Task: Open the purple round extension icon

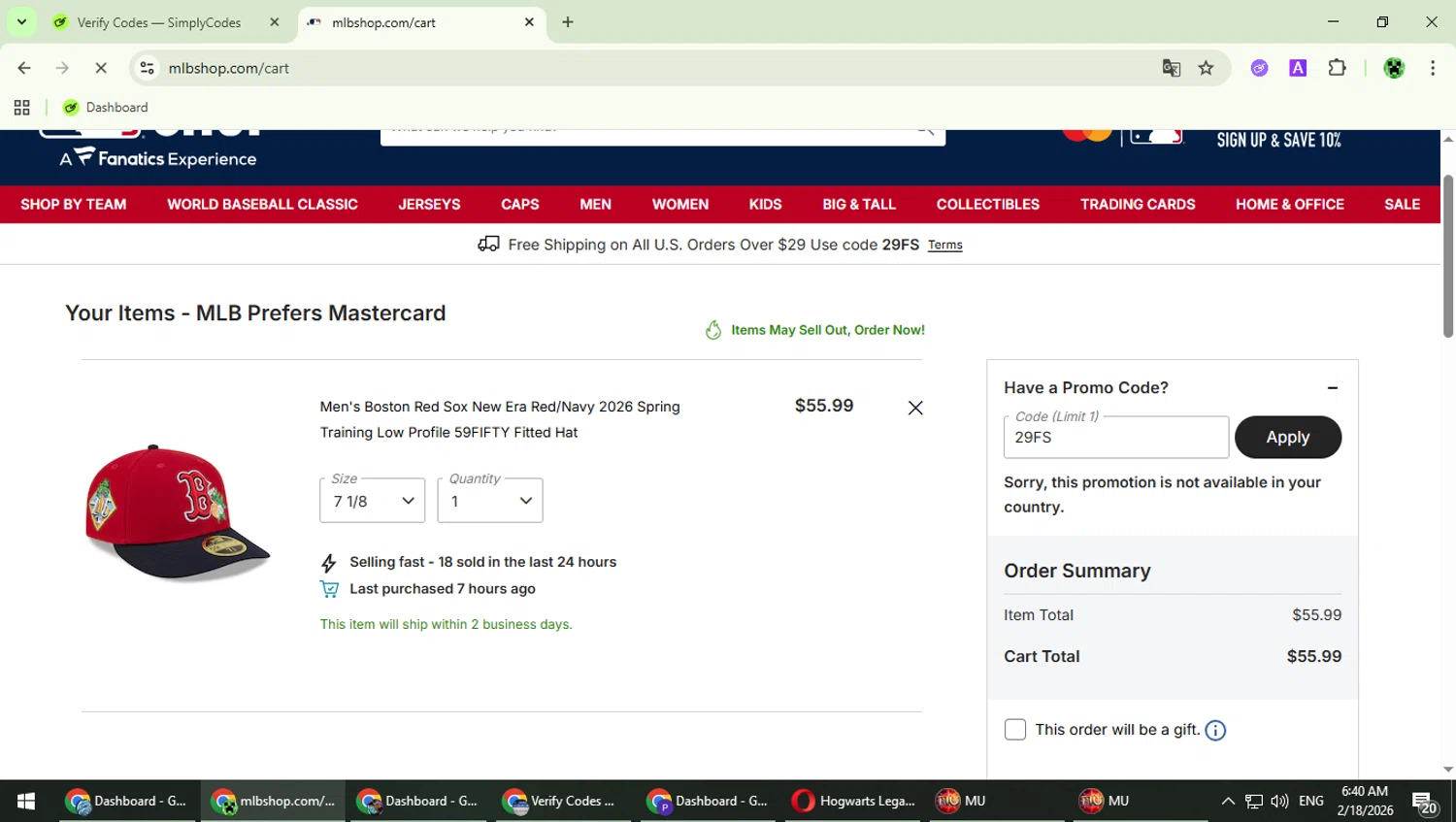Action: point(1259,68)
